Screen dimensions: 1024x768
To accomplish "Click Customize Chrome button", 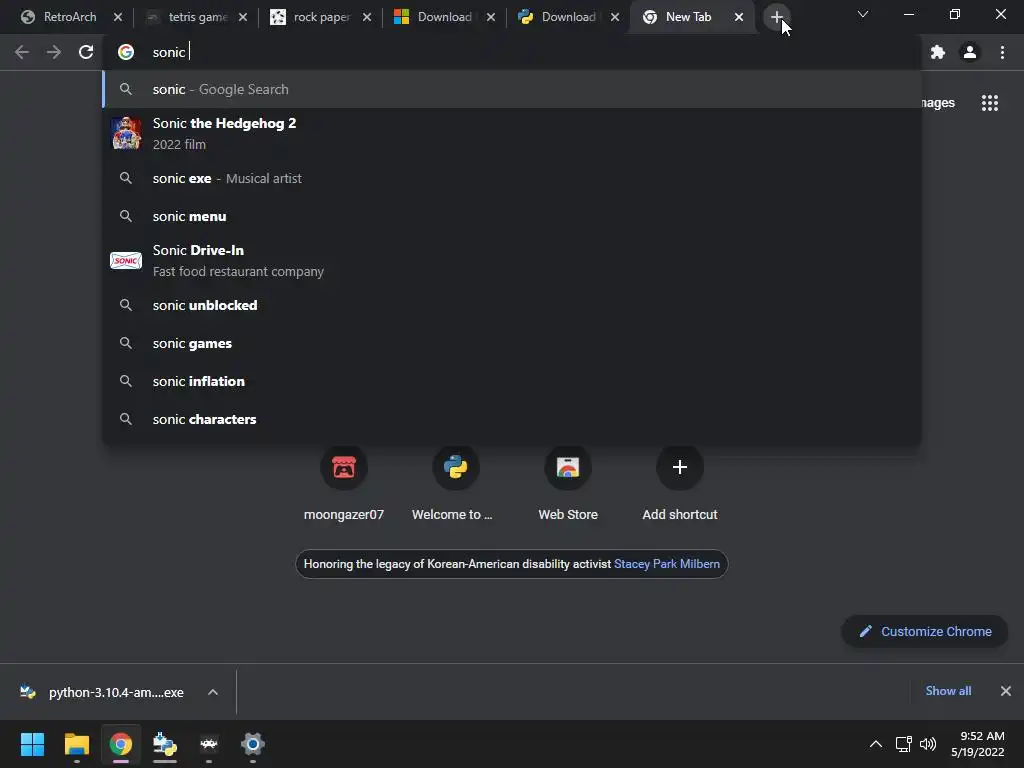I will 925,632.
